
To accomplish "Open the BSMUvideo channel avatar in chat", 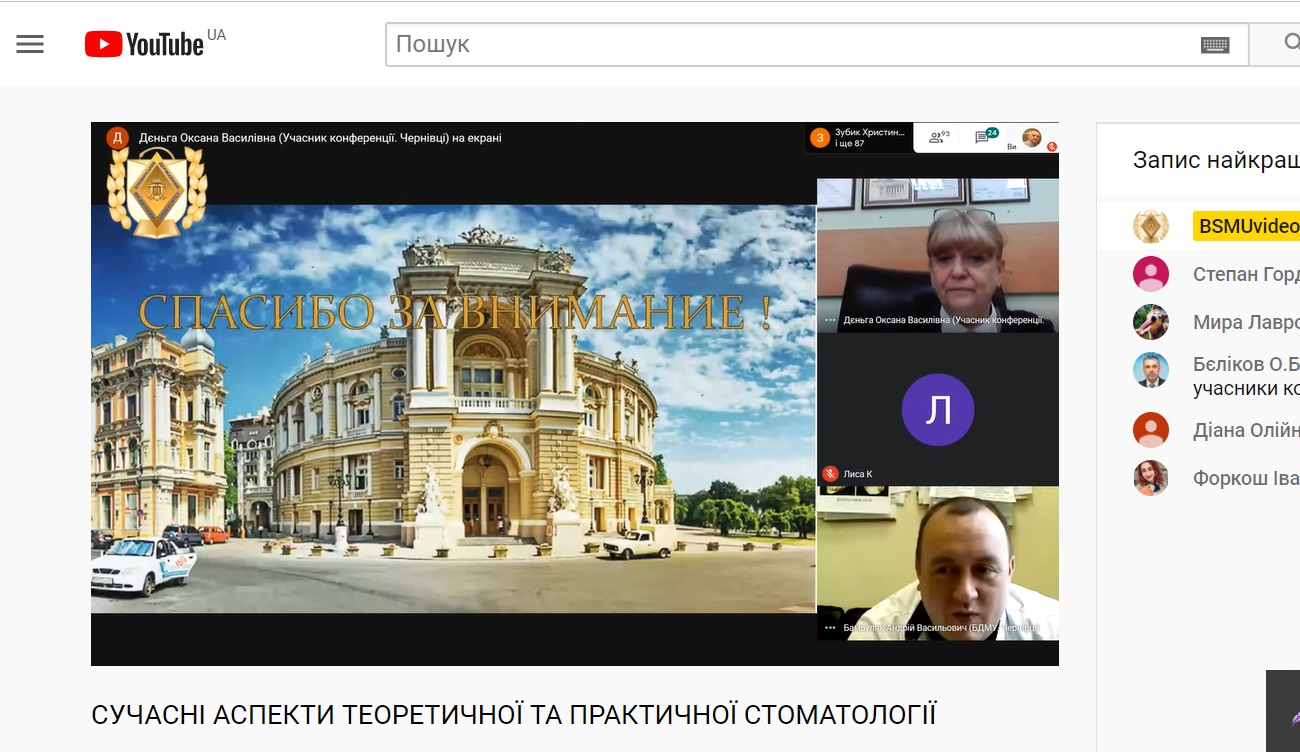I will coord(1151,226).
